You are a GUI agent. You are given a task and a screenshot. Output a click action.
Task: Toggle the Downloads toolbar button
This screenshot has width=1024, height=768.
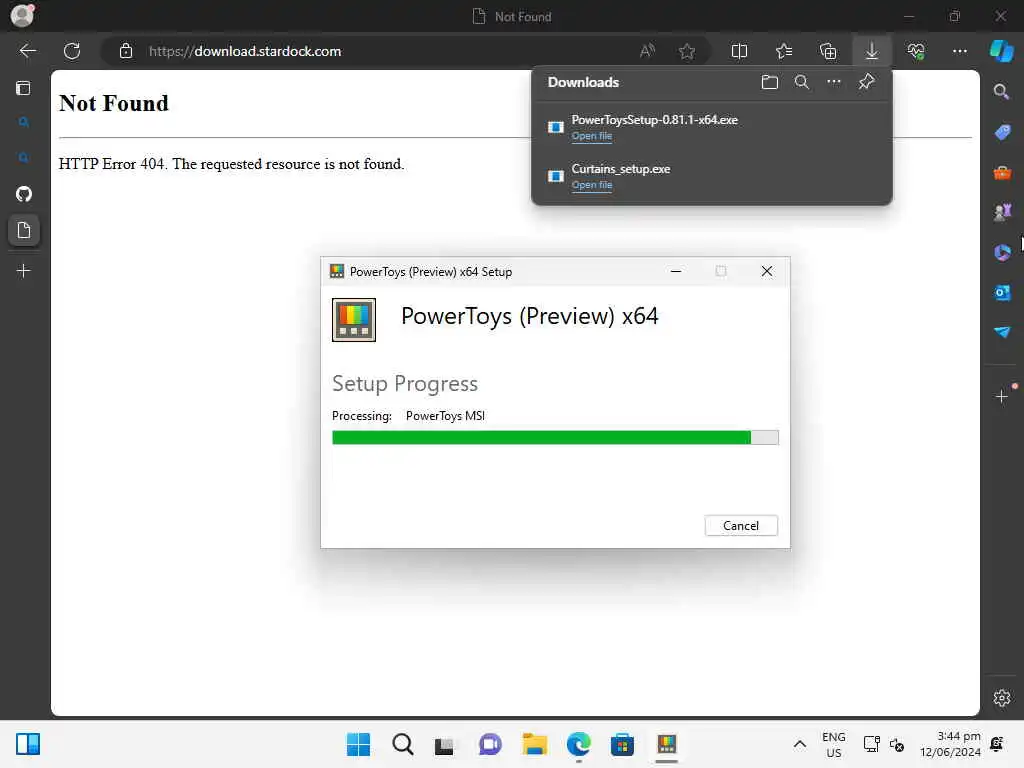[x=872, y=51]
